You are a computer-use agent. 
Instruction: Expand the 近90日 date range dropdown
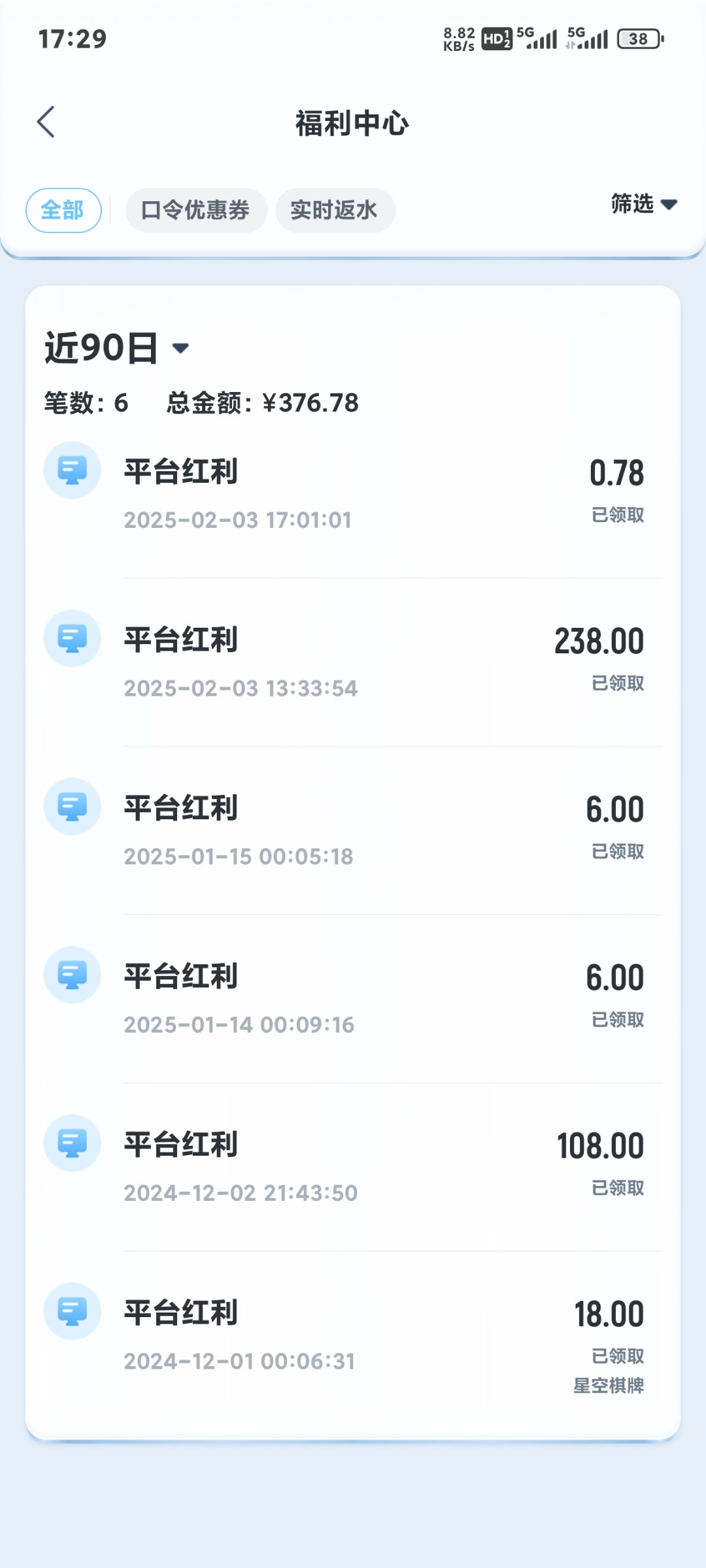116,348
